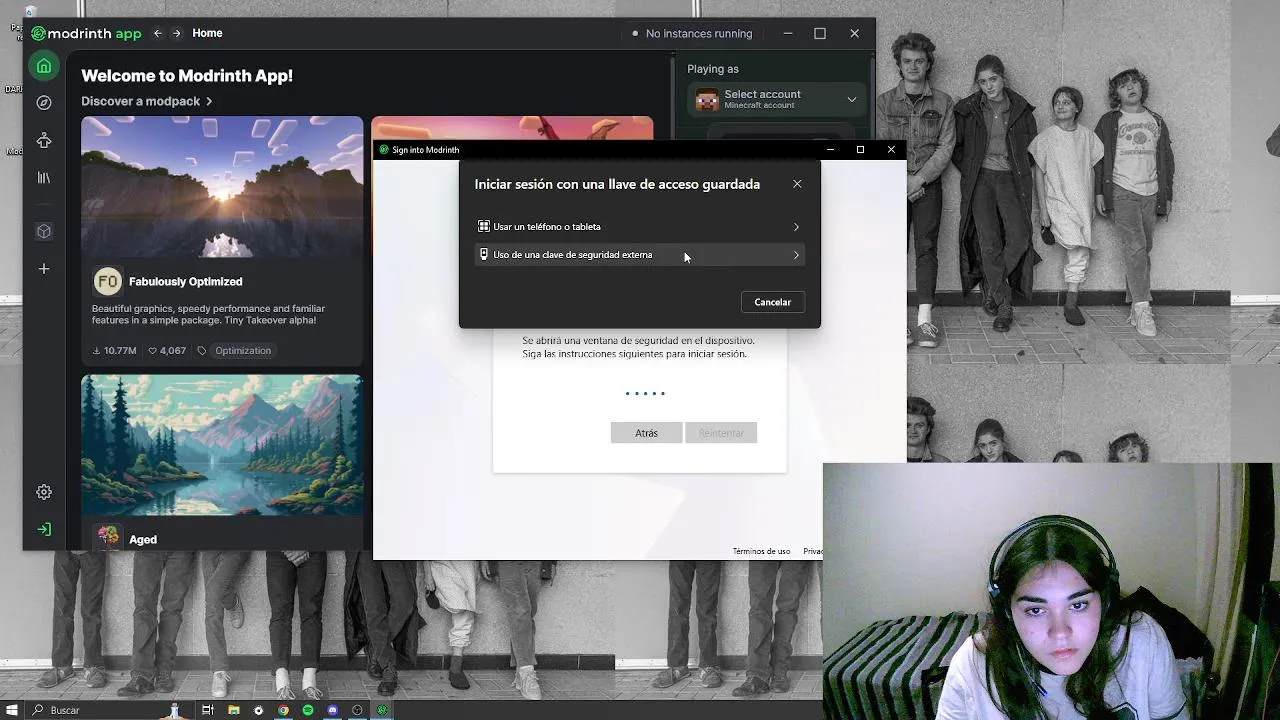Image resolution: width=1280 pixels, height=720 pixels.
Task: Open Task View on the taskbar
Action: click(x=208, y=710)
